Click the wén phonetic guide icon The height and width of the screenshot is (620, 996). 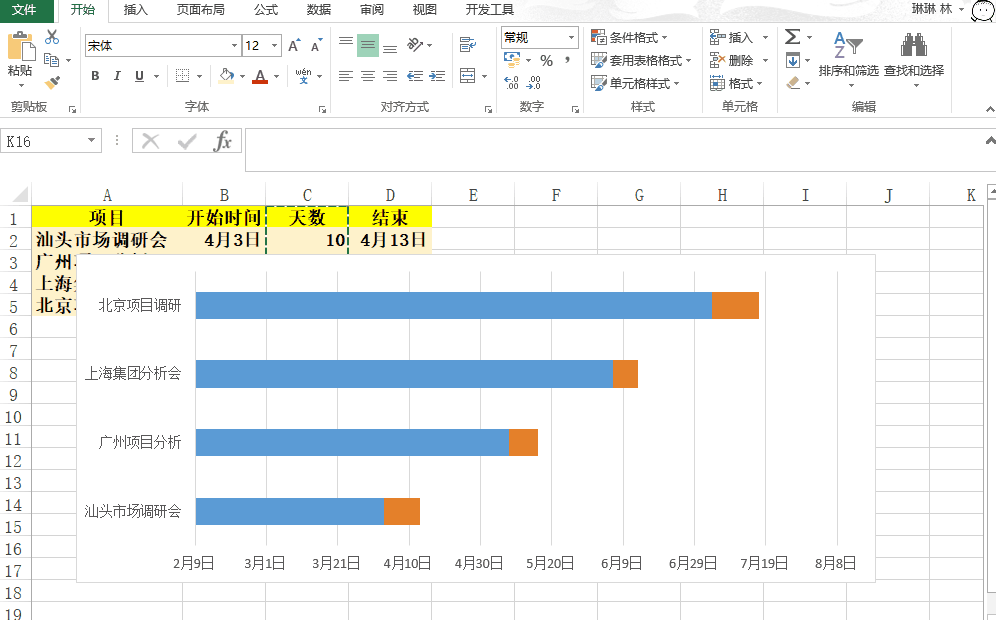click(x=304, y=76)
